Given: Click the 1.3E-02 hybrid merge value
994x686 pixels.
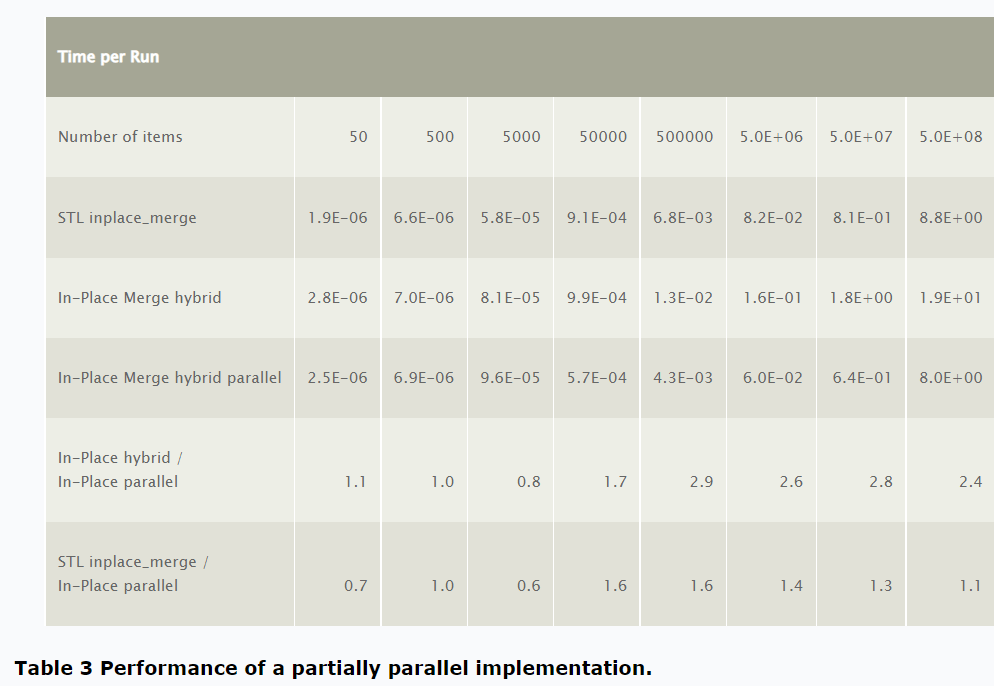Looking at the screenshot, I should pos(684,298).
